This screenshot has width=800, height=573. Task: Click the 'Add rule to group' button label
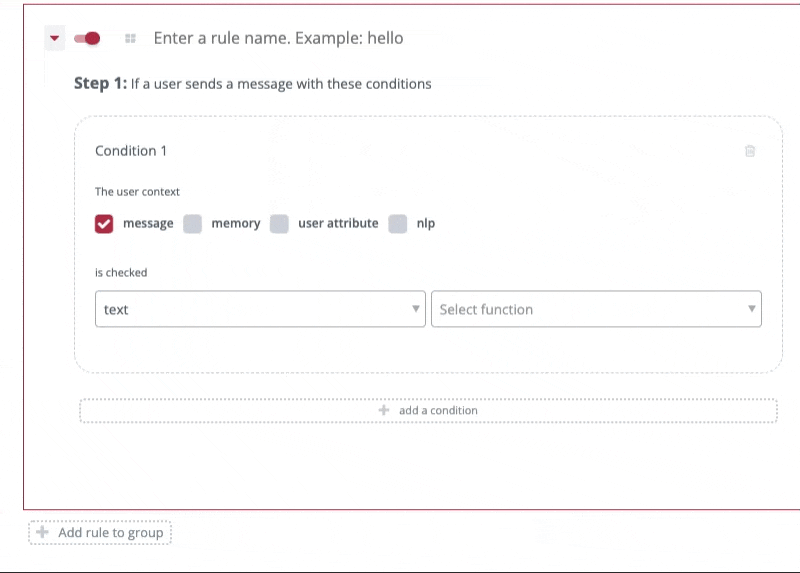(110, 533)
